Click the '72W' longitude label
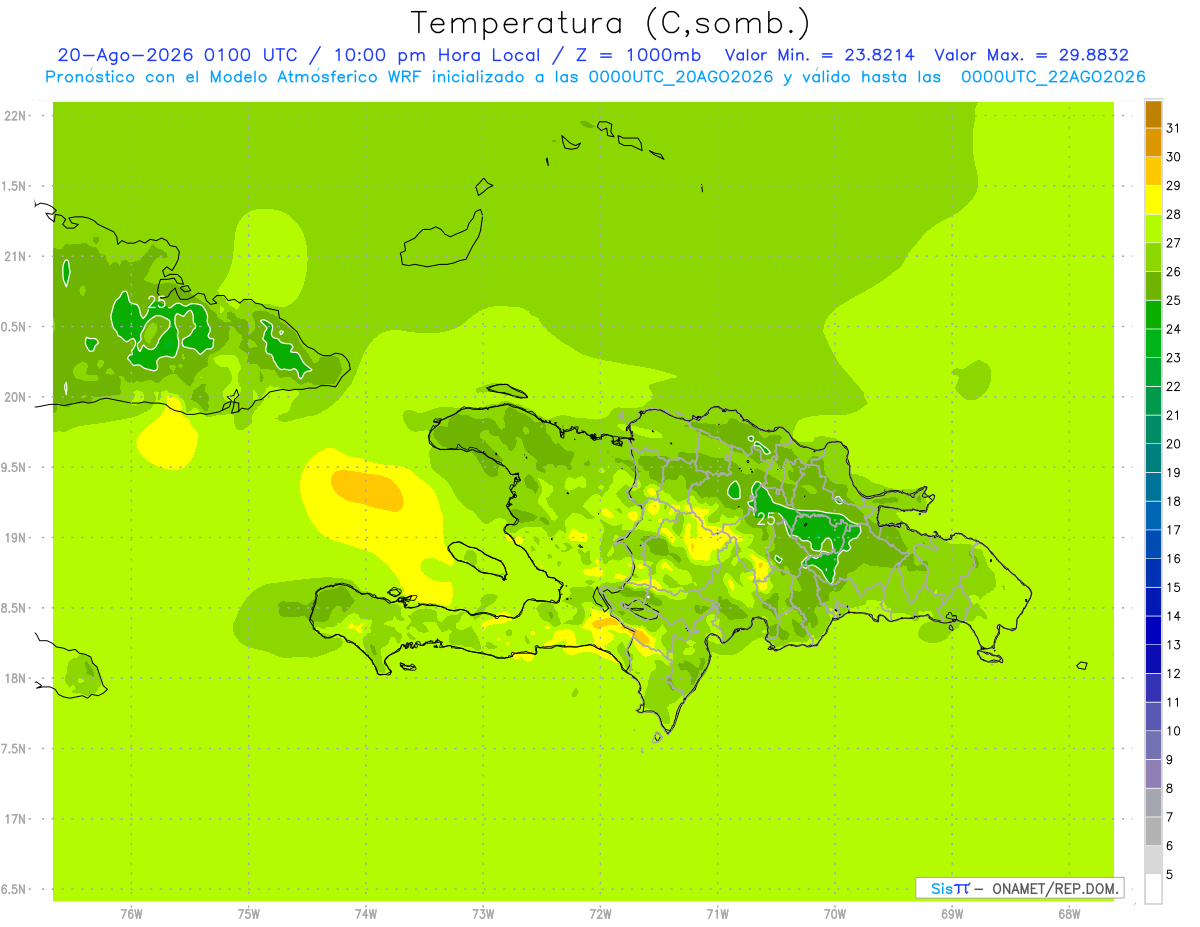1200x927 pixels. coord(600,914)
